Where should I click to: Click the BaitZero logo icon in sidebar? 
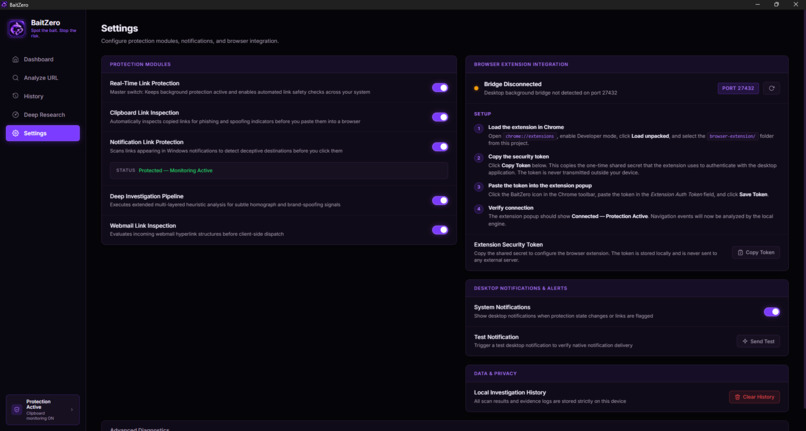[16, 29]
